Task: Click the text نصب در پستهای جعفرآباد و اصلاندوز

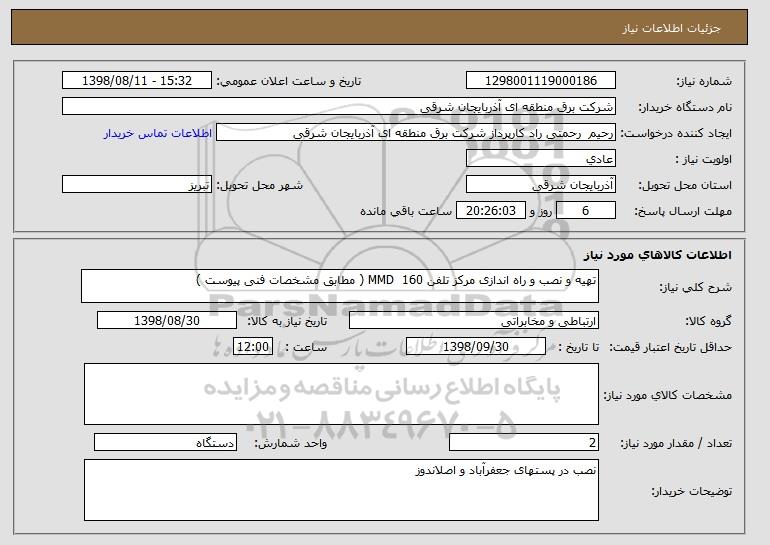Action: tap(506, 471)
